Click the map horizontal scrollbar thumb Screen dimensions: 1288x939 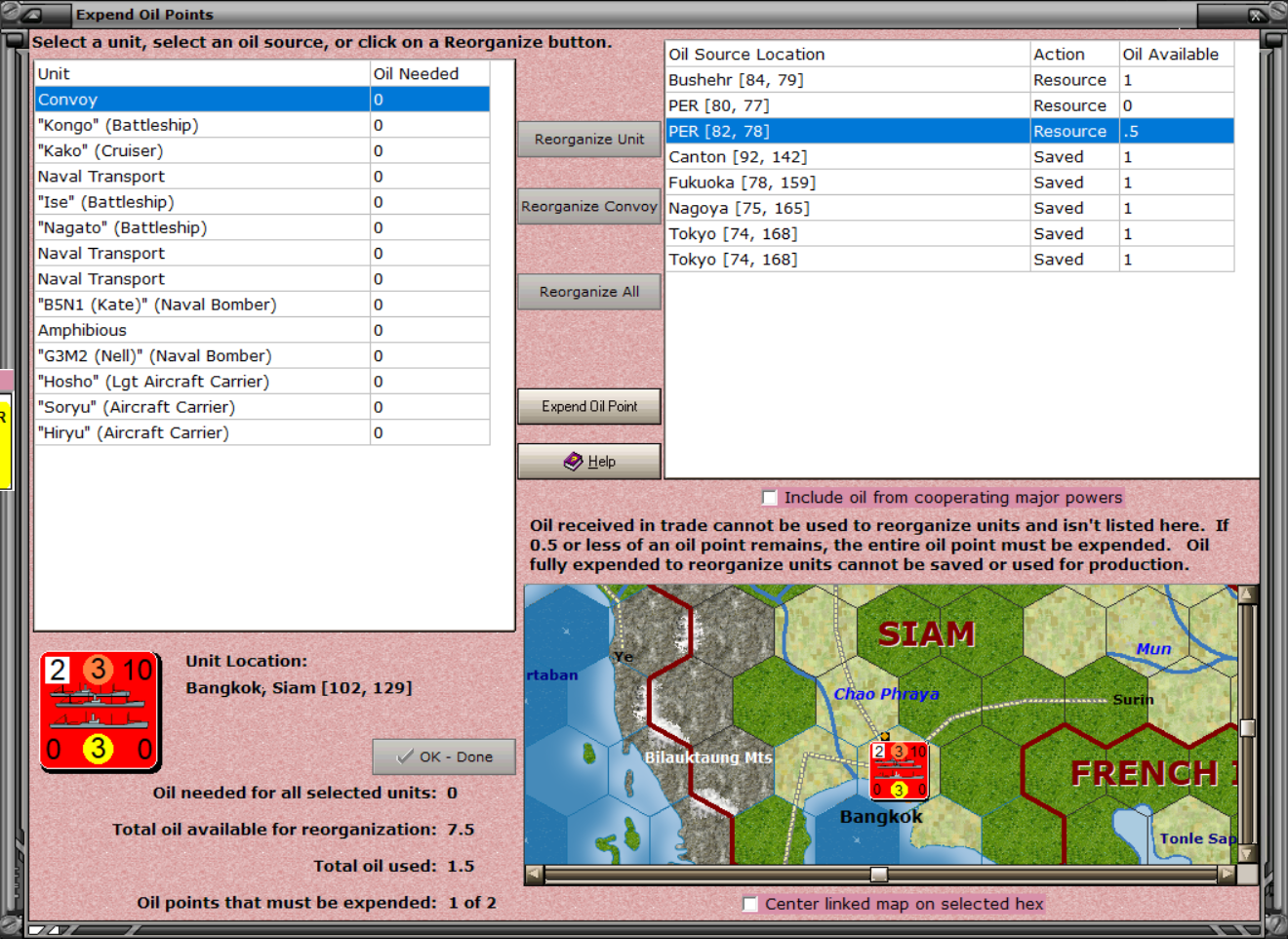click(879, 875)
